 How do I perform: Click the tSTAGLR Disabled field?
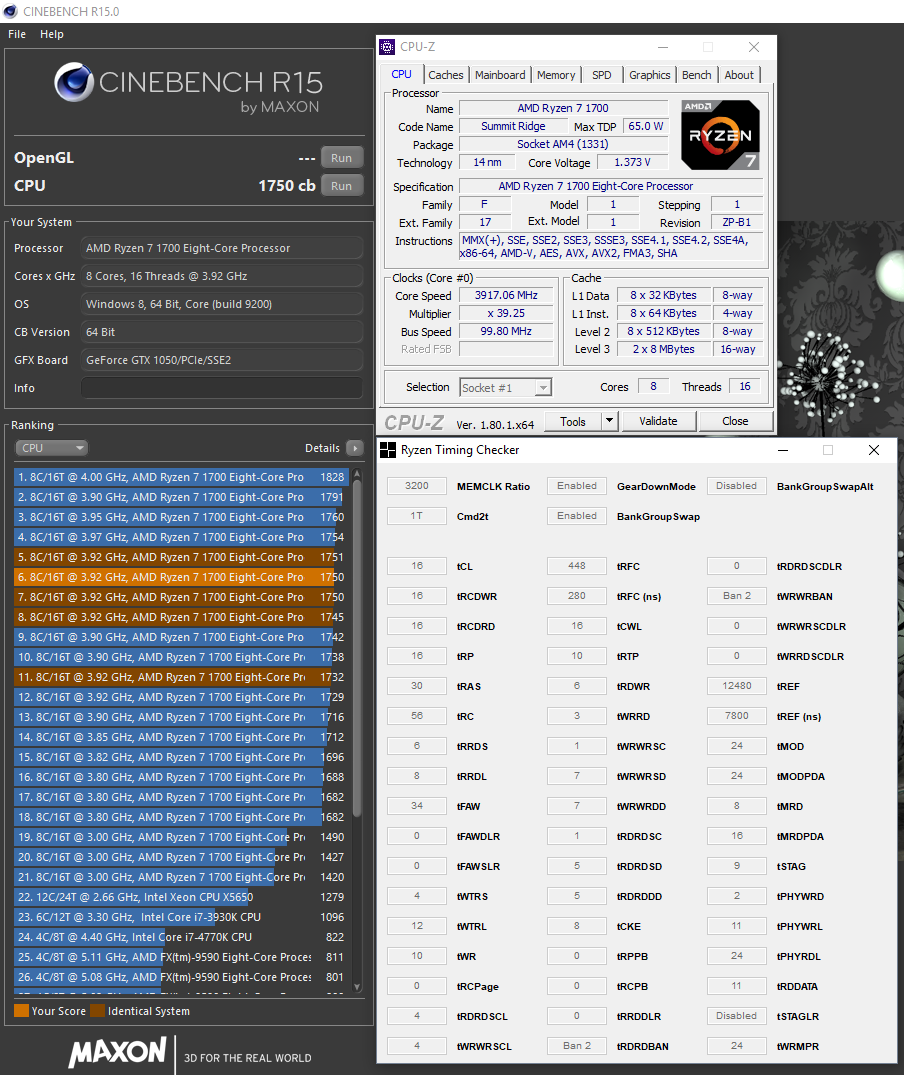coord(737,1016)
